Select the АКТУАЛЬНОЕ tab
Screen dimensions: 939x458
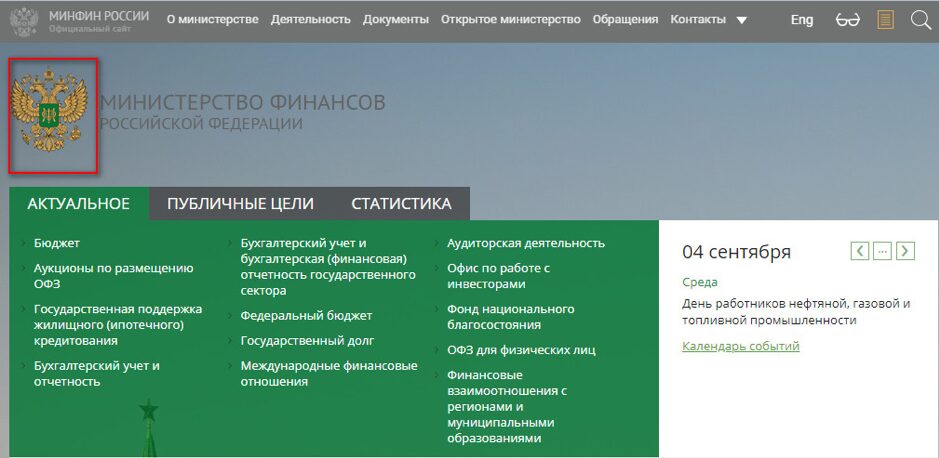[78, 204]
